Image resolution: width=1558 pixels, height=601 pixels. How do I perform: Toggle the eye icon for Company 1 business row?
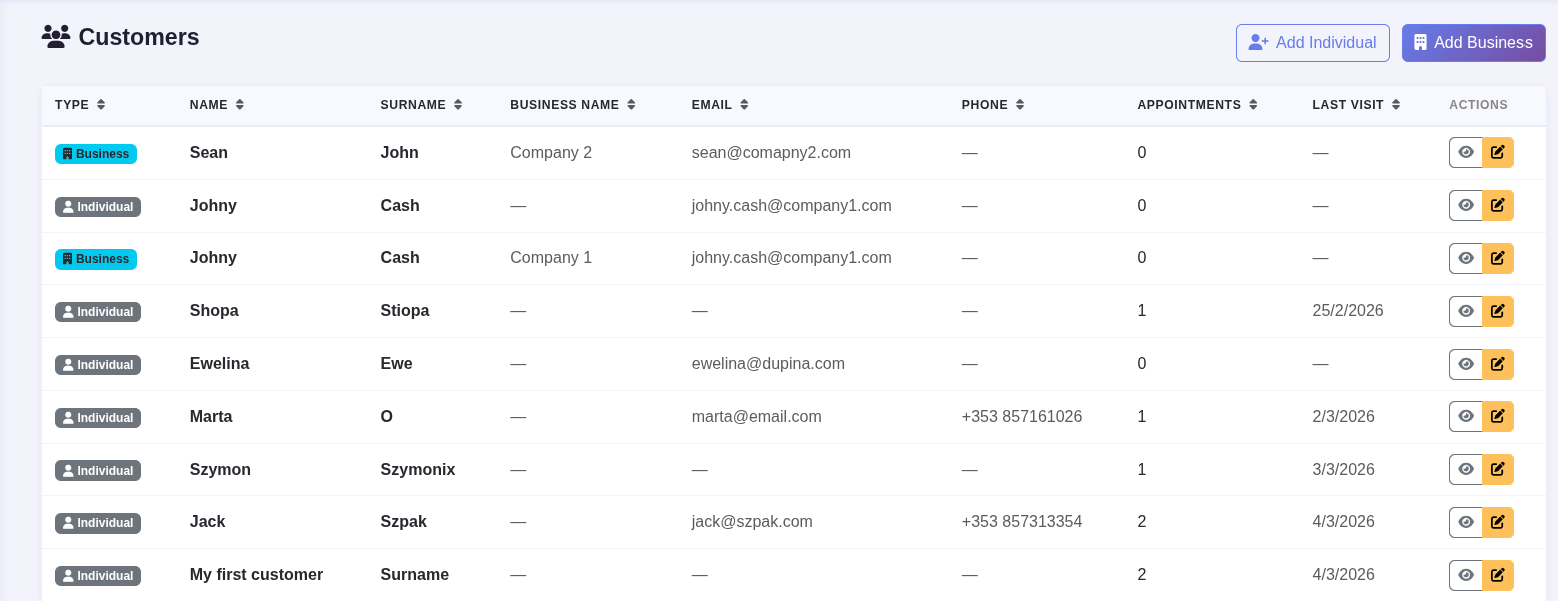click(1466, 257)
